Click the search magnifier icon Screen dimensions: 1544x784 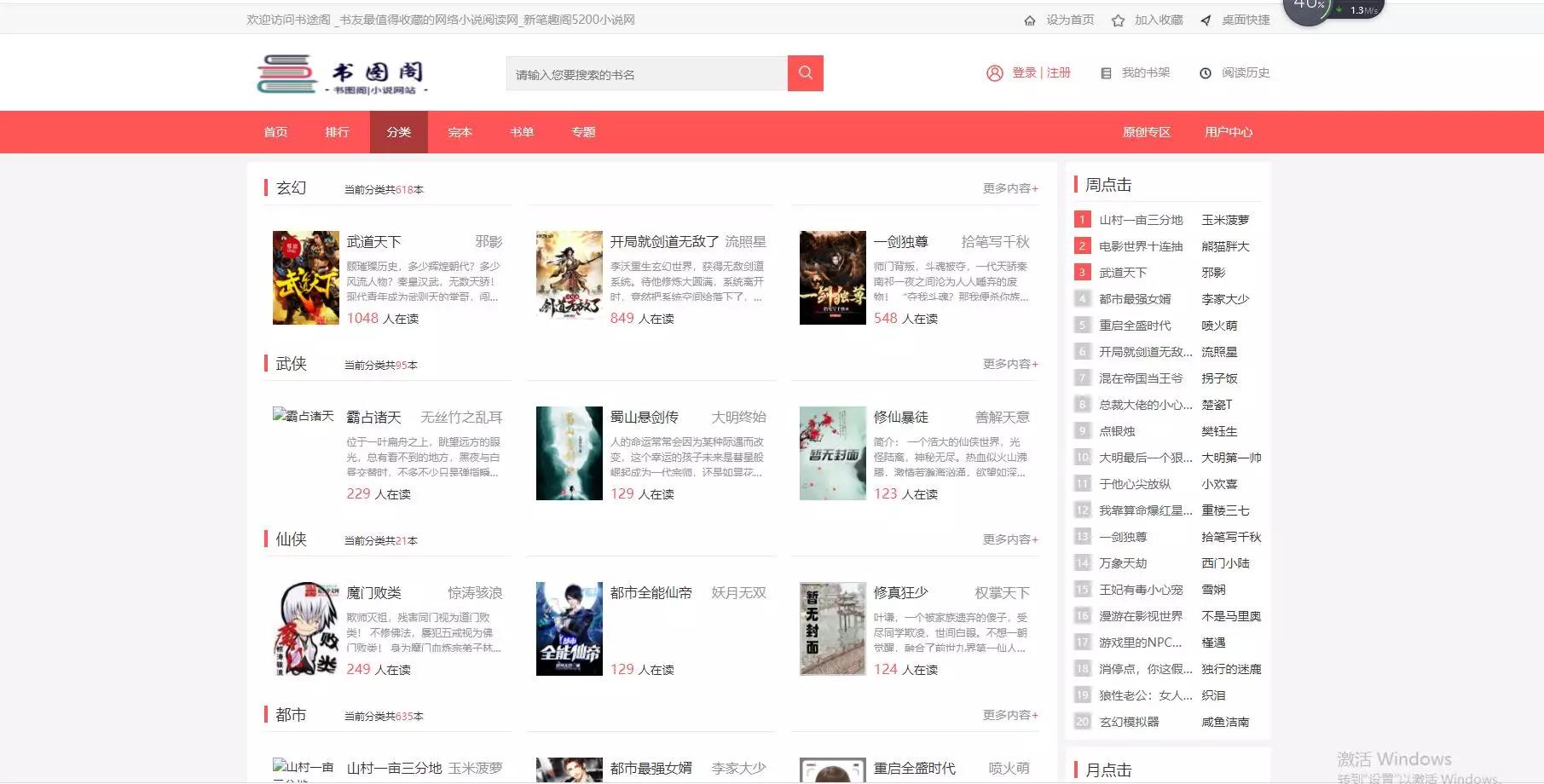[804, 73]
